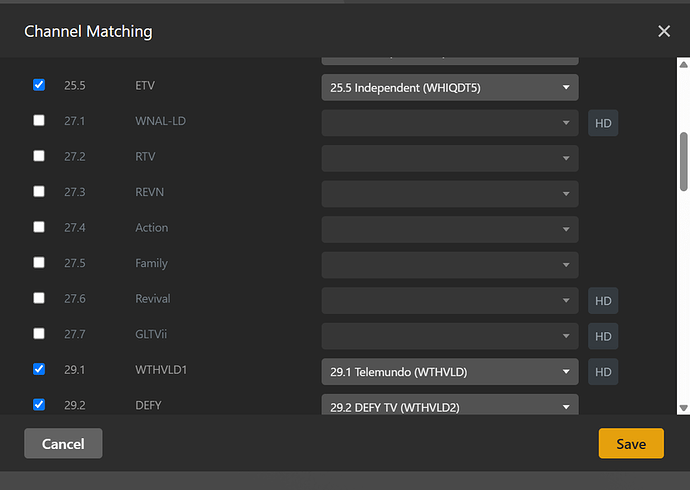Click the HD badge for Revival 27.6
The width and height of the screenshot is (690, 490).
tap(603, 300)
